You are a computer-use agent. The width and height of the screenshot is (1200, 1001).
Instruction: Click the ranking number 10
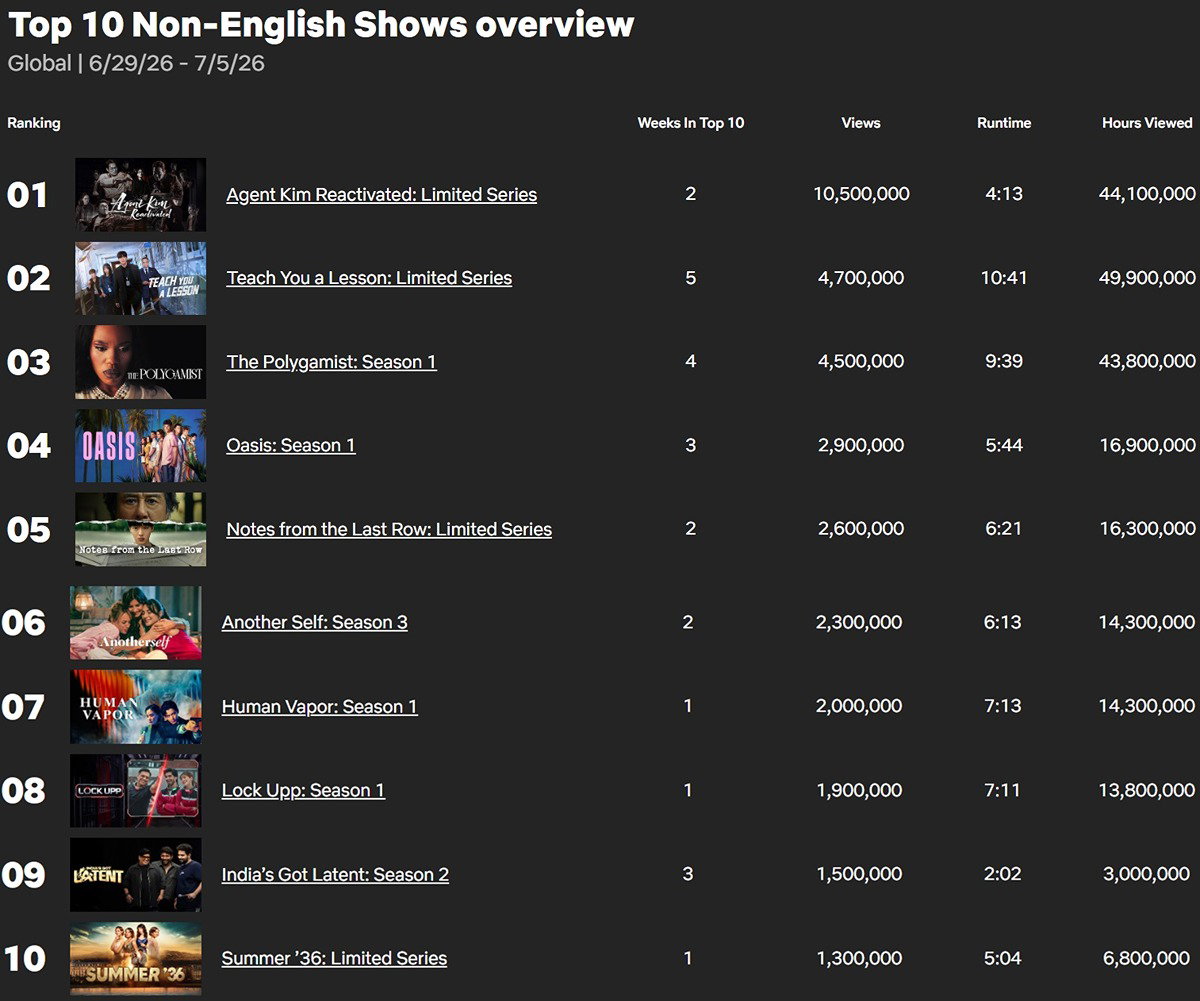[25, 958]
